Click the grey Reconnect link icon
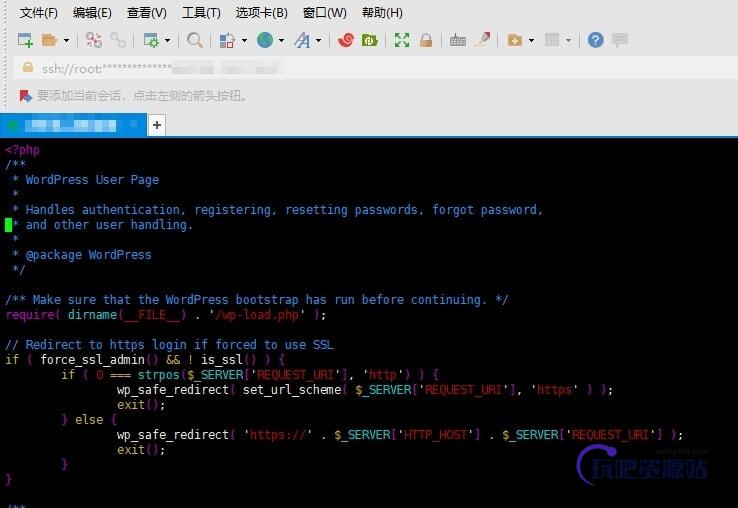Image resolution: width=738 pixels, height=508 pixels. 118,40
